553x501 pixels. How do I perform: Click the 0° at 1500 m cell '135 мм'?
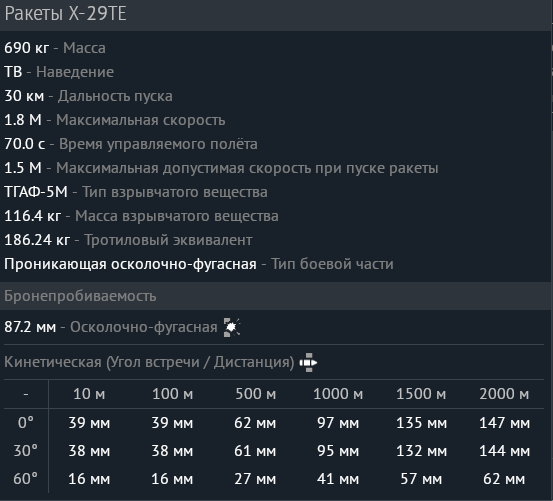click(421, 423)
